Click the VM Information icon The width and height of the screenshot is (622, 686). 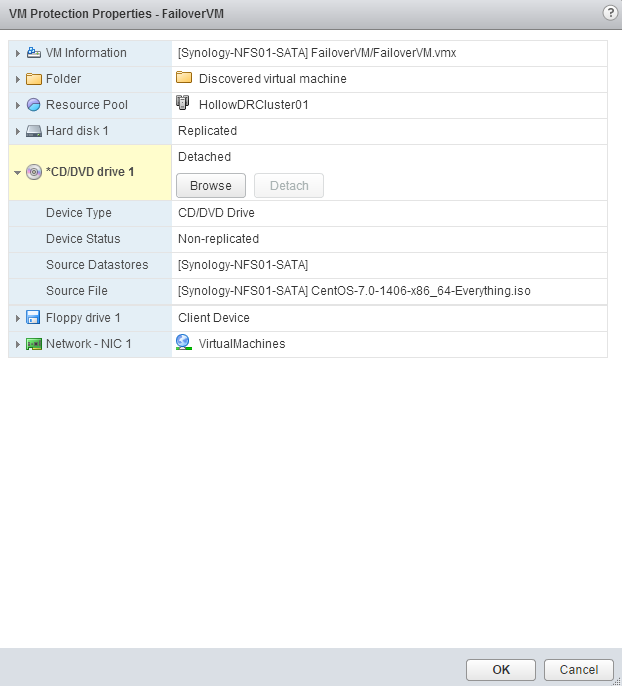(x=34, y=53)
